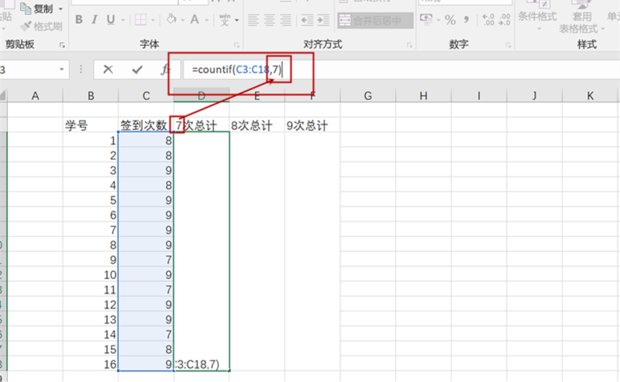Apply percent style
Viewport: 620px width, 382px height.
(450, 20)
